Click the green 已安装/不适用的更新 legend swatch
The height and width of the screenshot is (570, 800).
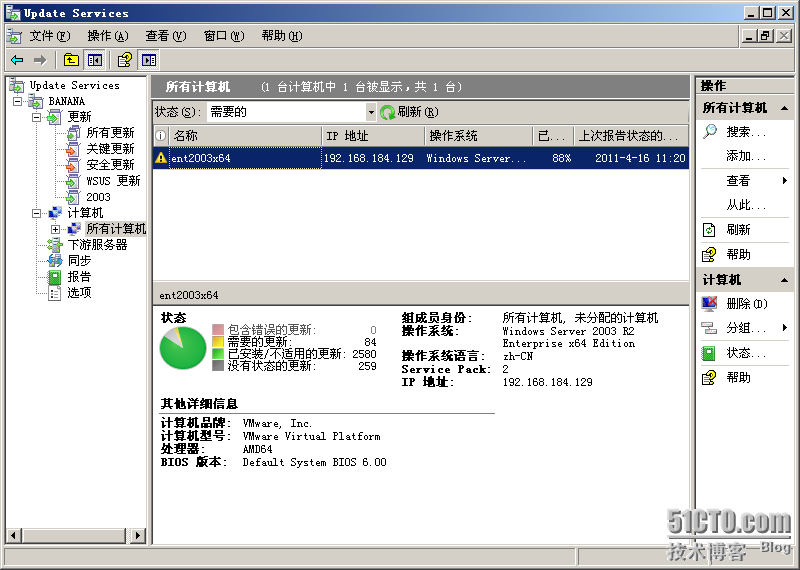point(218,354)
